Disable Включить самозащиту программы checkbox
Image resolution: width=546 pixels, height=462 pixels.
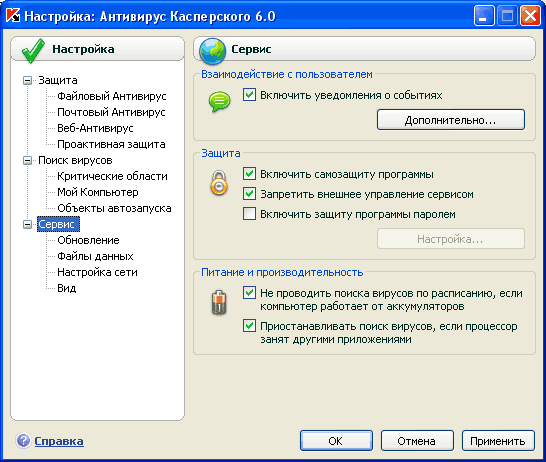click(x=249, y=174)
